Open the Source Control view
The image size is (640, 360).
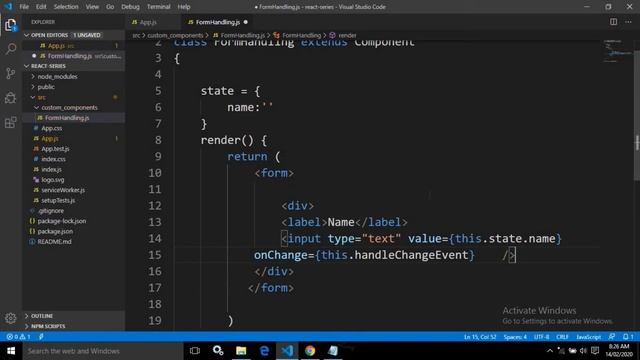coord(11,73)
